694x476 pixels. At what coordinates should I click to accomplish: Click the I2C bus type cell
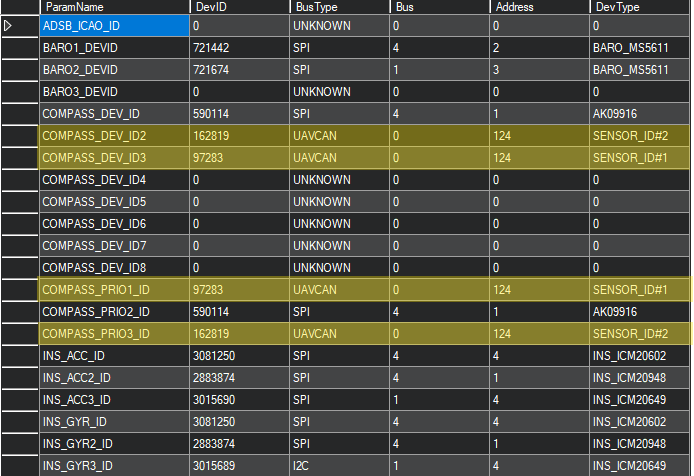(x=338, y=466)
